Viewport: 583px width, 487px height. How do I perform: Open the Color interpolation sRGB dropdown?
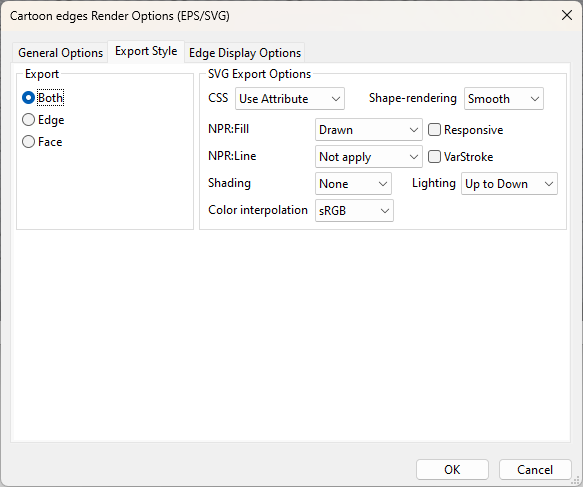[x=354, y=211]
